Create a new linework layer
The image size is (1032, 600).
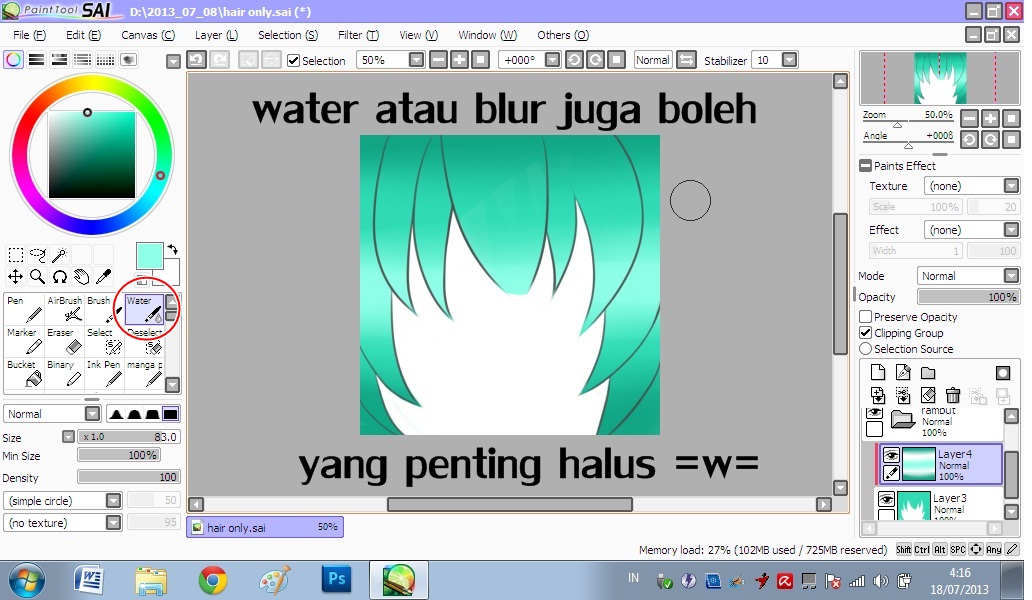coord(903,373)
